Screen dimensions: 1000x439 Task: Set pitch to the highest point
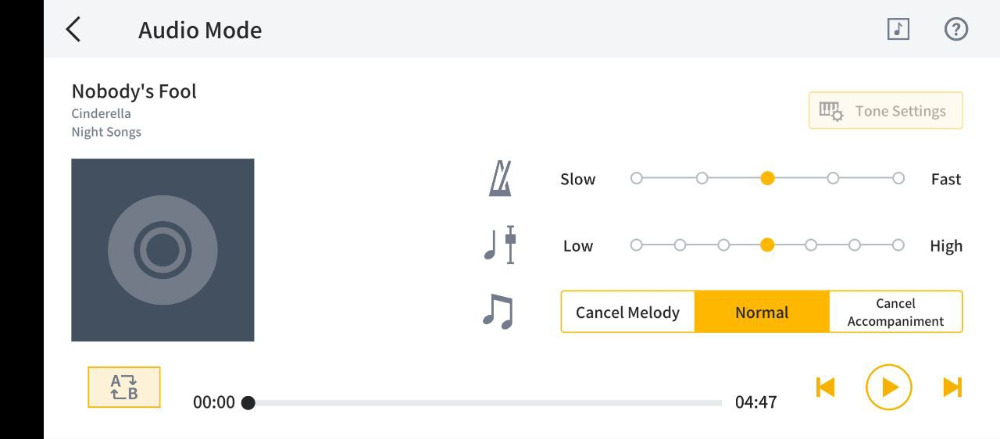(x=898, y=245)
